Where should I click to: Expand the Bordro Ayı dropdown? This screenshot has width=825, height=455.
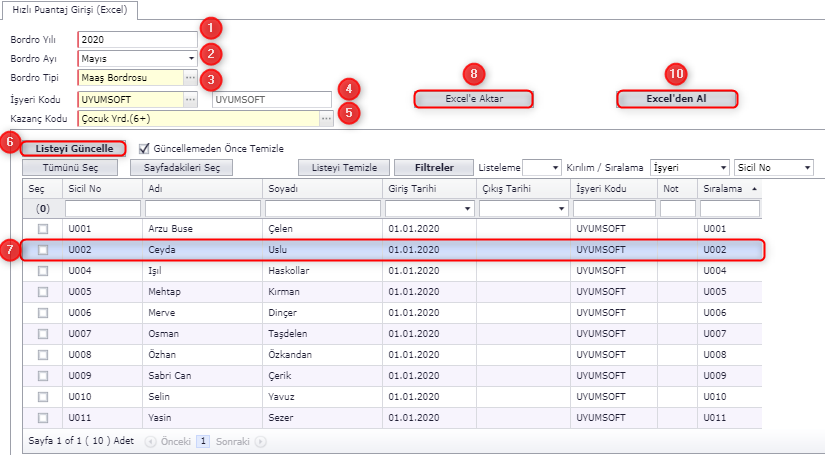(190, 58)
